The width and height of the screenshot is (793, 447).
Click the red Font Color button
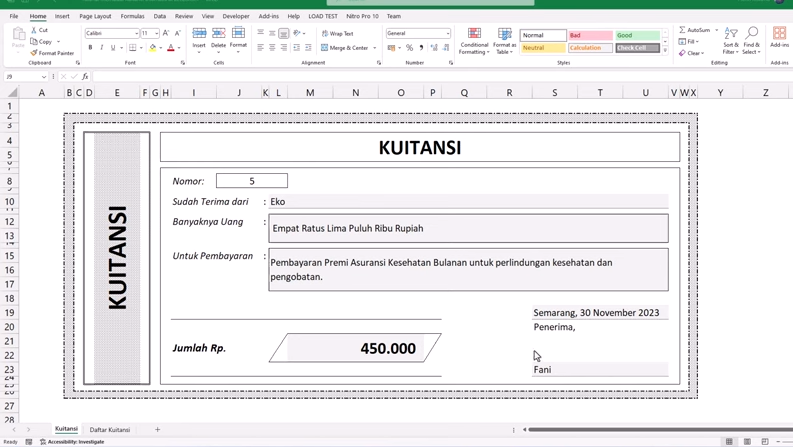(x=171, y=48)
